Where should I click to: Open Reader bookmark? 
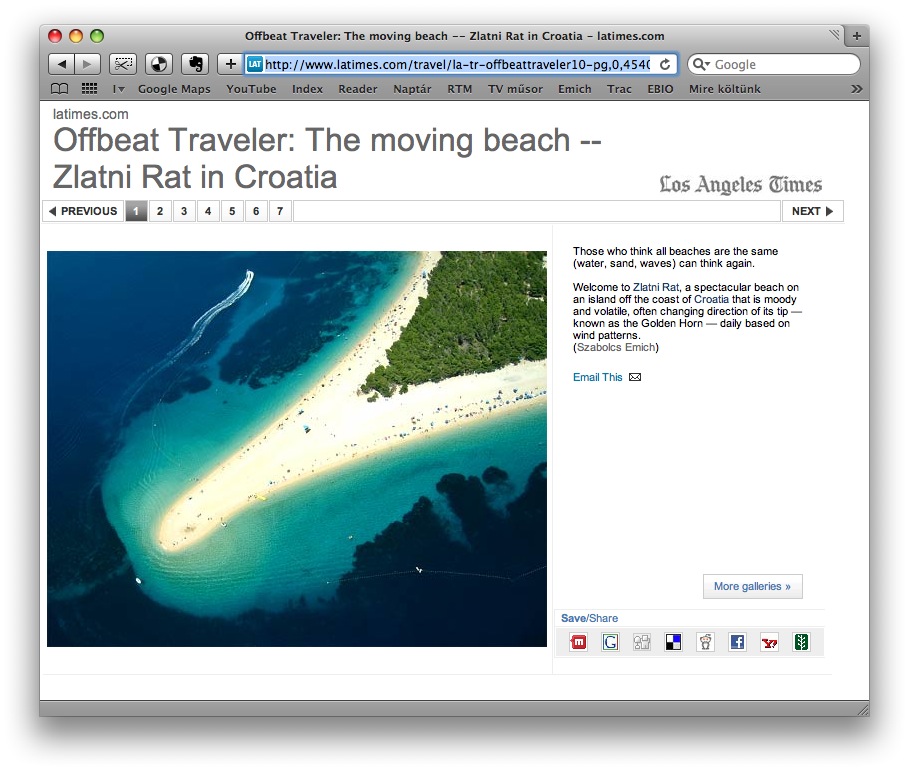coord(358,89)
